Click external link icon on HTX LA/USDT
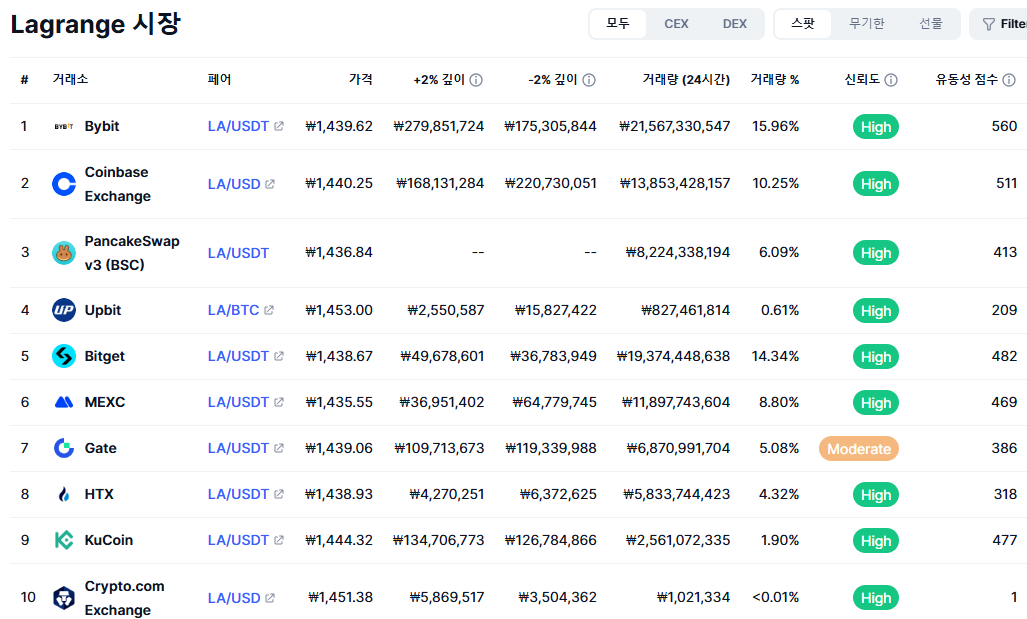1027x619 pixels. (279, 494)
